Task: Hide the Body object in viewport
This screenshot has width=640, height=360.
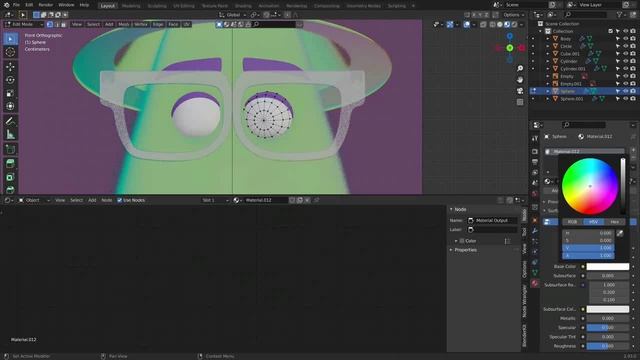Action: pyautogui.click(x=625, y=39)
